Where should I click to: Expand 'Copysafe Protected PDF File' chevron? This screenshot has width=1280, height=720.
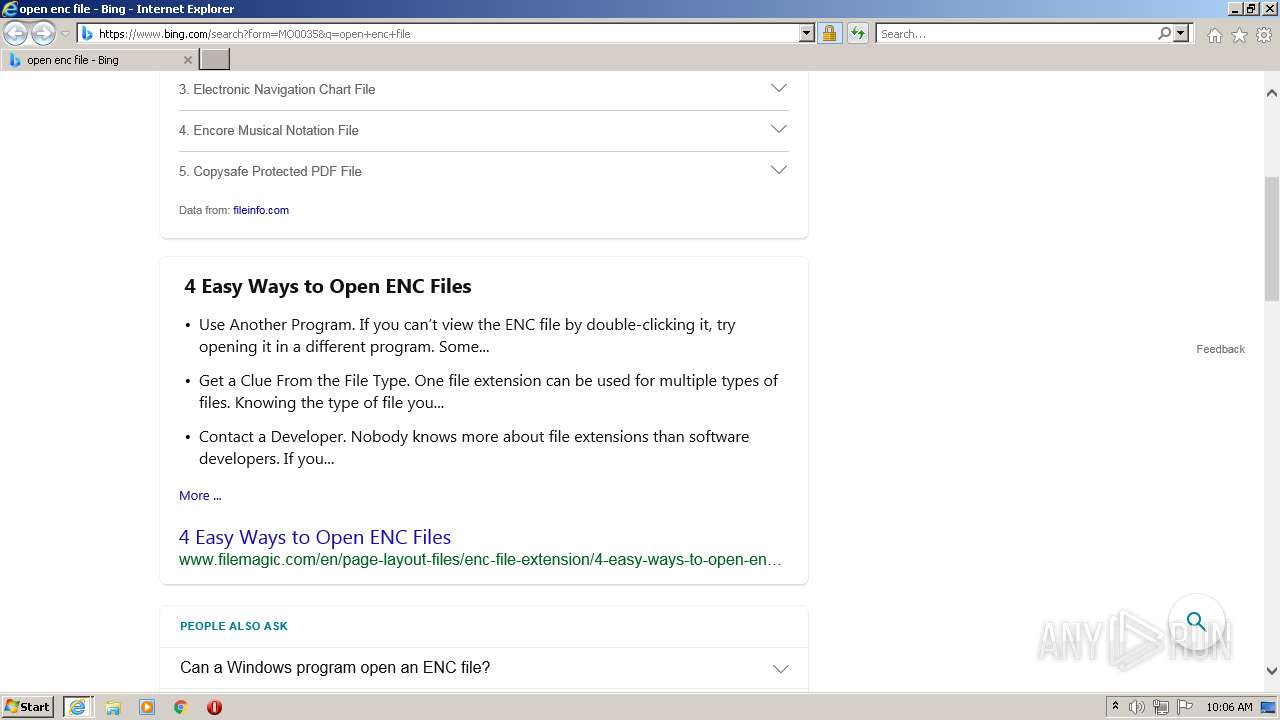(x=778, y=170)
